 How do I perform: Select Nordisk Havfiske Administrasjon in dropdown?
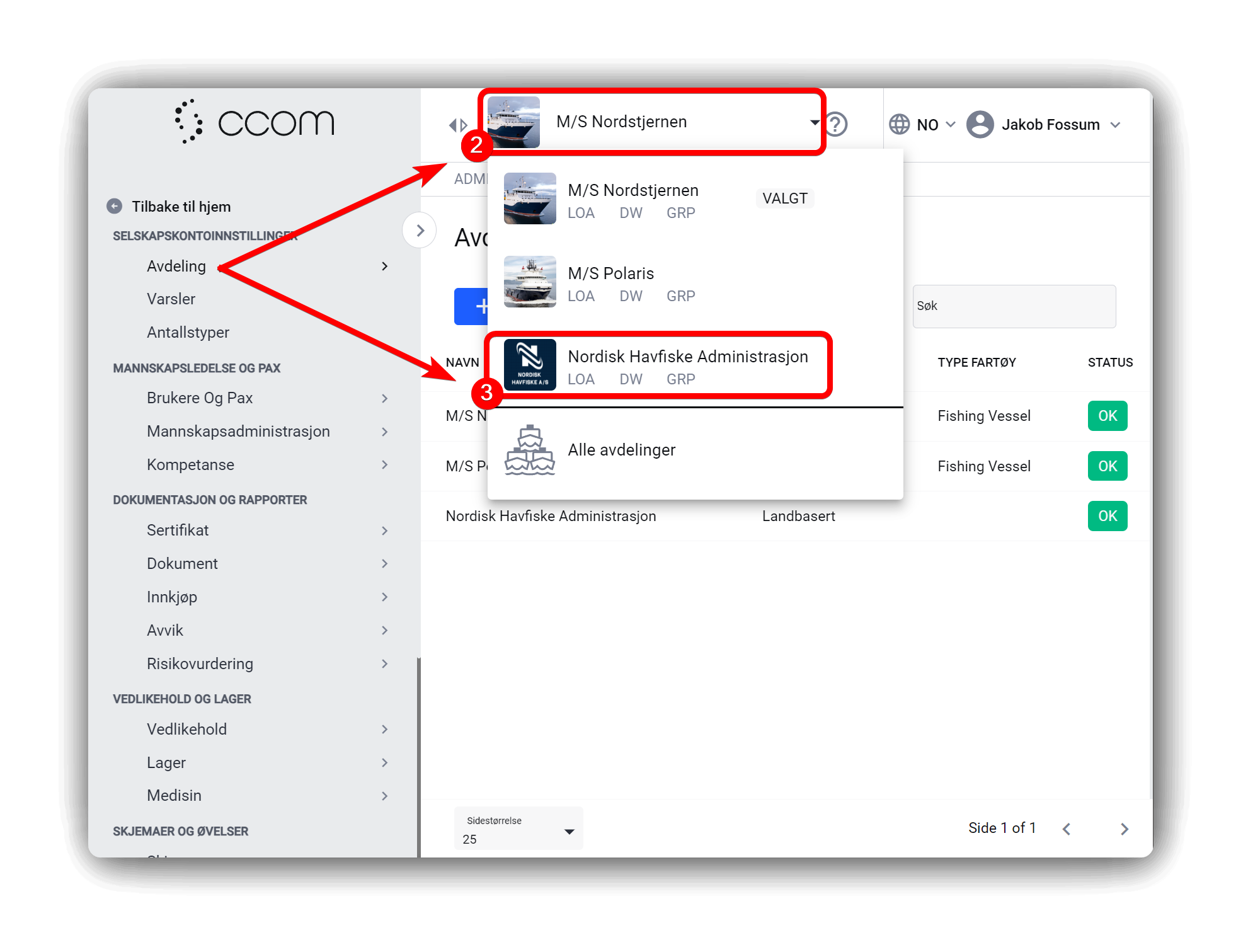tap(696, 365)
